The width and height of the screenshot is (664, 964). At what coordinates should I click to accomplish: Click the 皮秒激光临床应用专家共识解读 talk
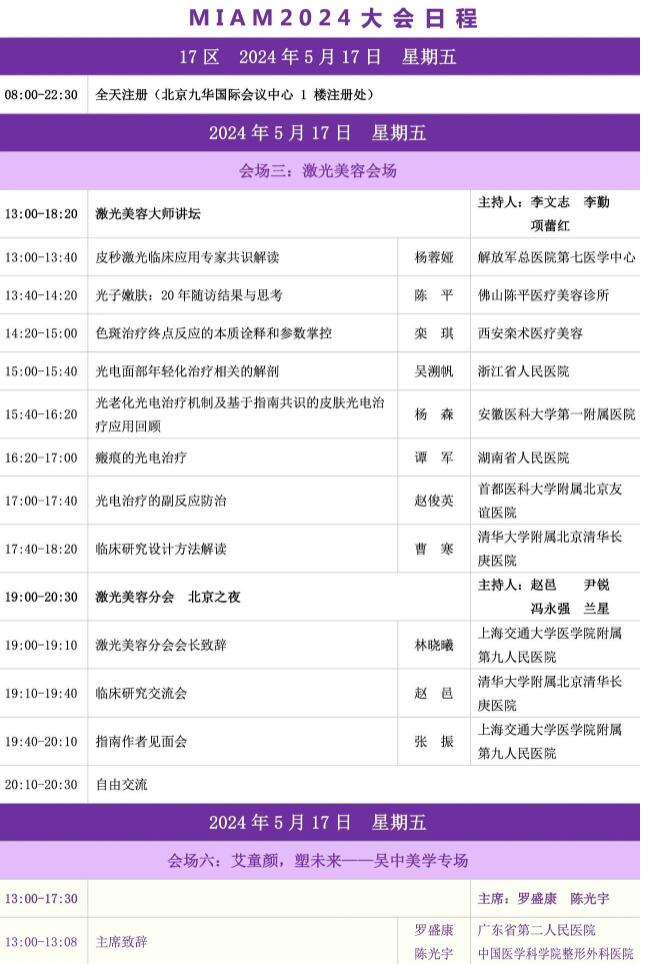pyautogui.click(x=187, y=257)
